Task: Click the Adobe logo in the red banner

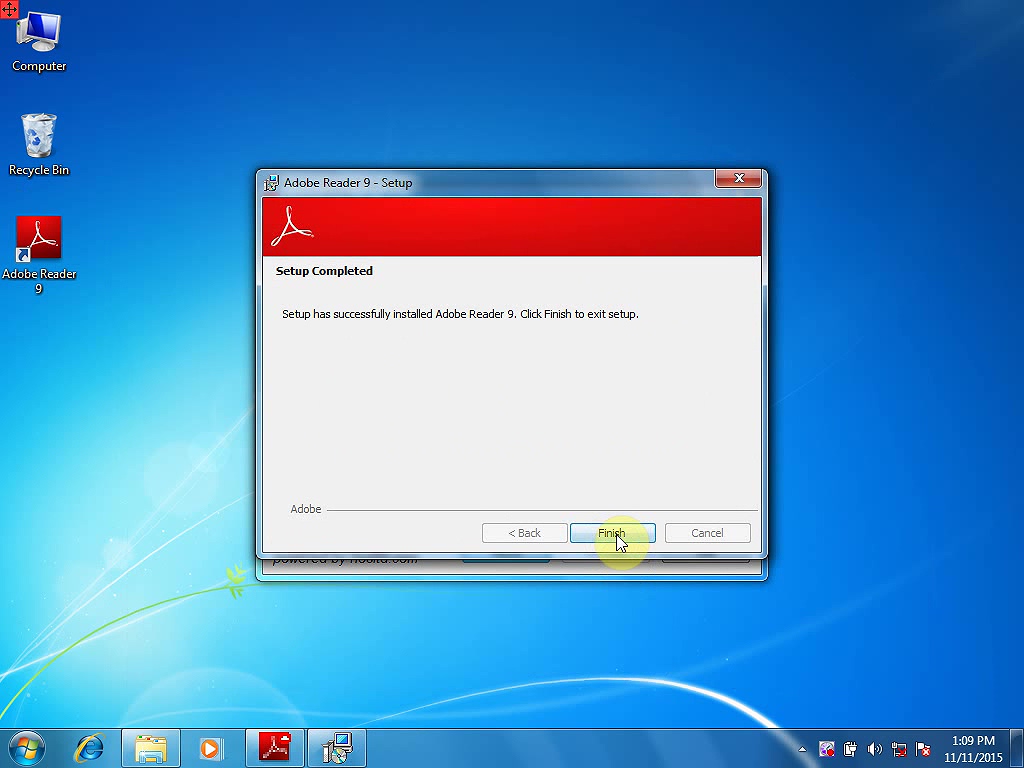Action: point(292,226)
